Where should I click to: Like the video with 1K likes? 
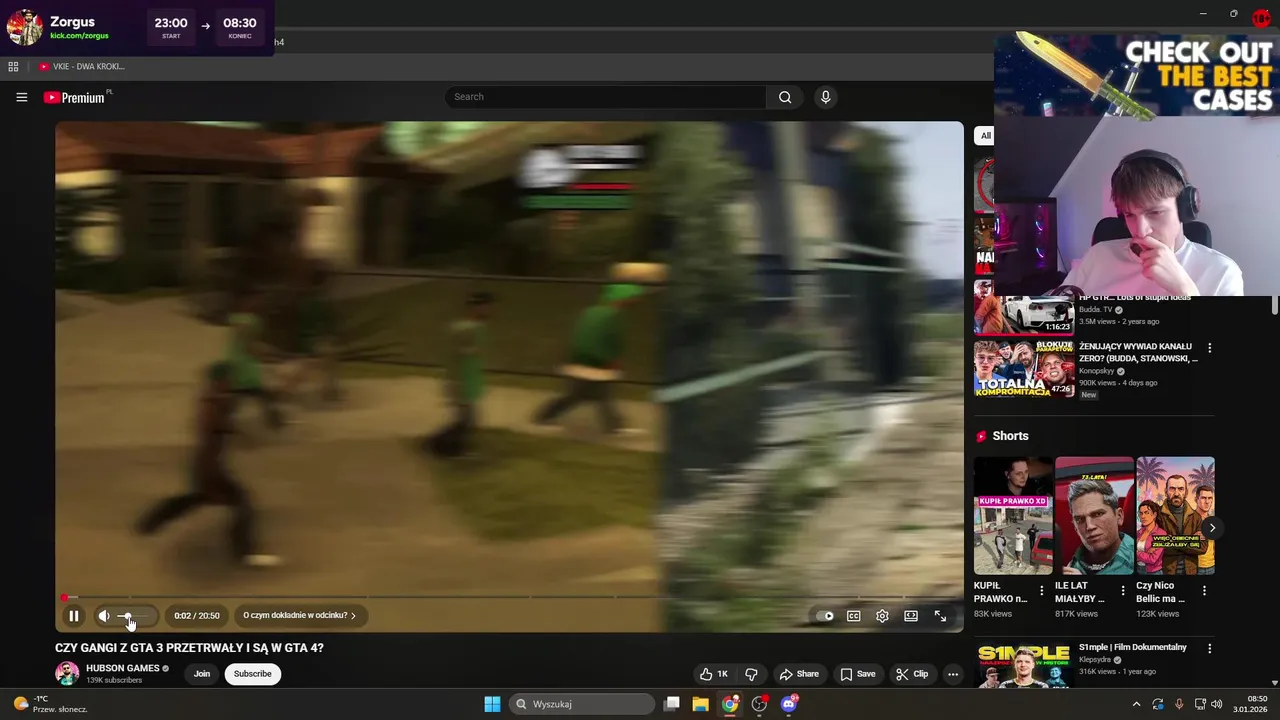[x=714, y=674]
